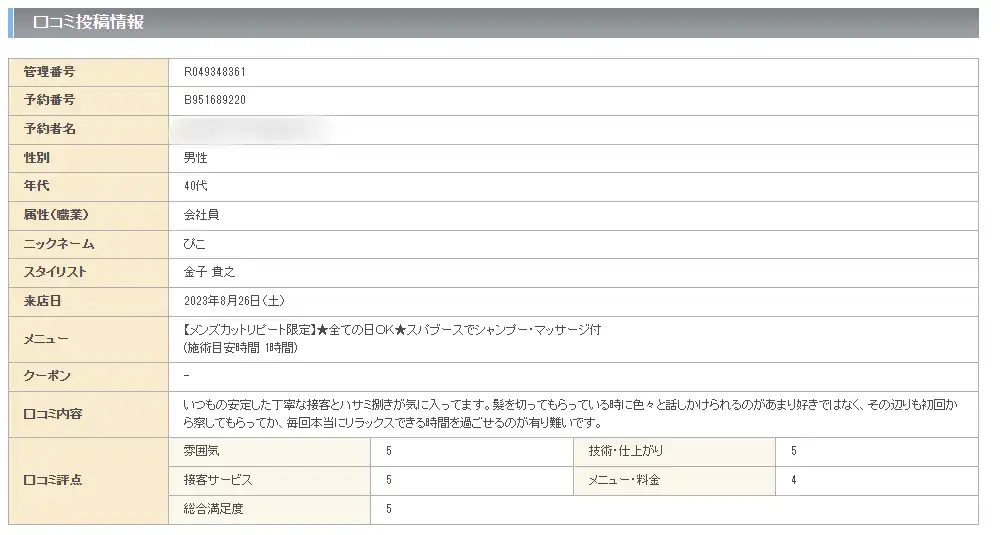This screenshot has height=535, width=1000.
Task: Click the blurred 予約者名 value
Action: pos(253,130)
